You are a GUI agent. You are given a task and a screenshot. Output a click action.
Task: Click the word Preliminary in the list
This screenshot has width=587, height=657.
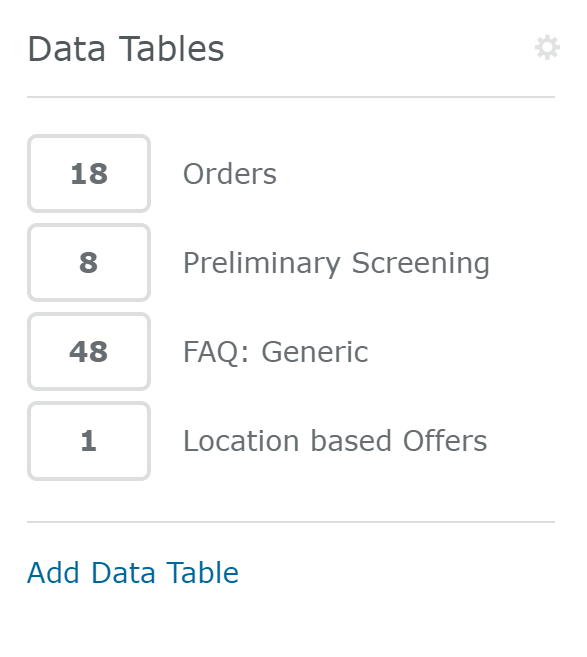pos(262,264)
